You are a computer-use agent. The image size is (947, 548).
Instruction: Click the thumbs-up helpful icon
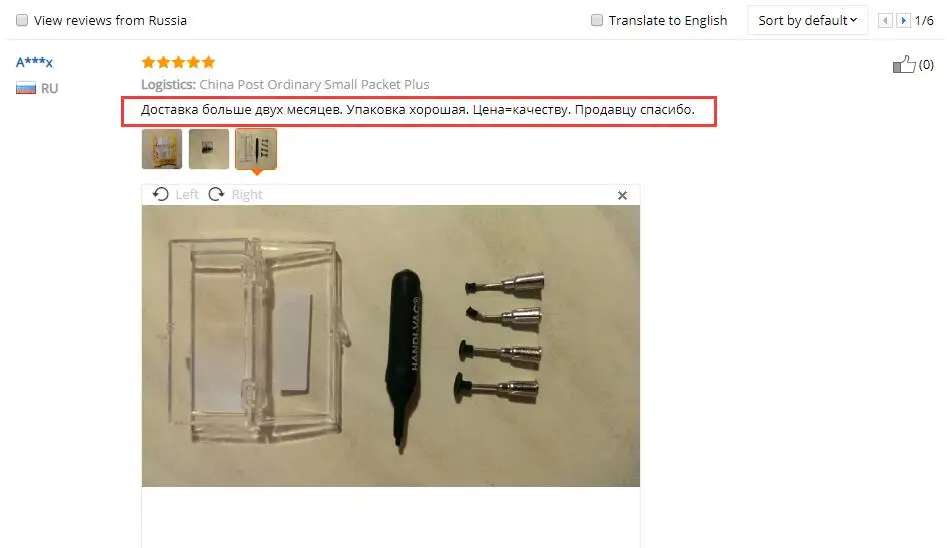(x=904, y=64)
